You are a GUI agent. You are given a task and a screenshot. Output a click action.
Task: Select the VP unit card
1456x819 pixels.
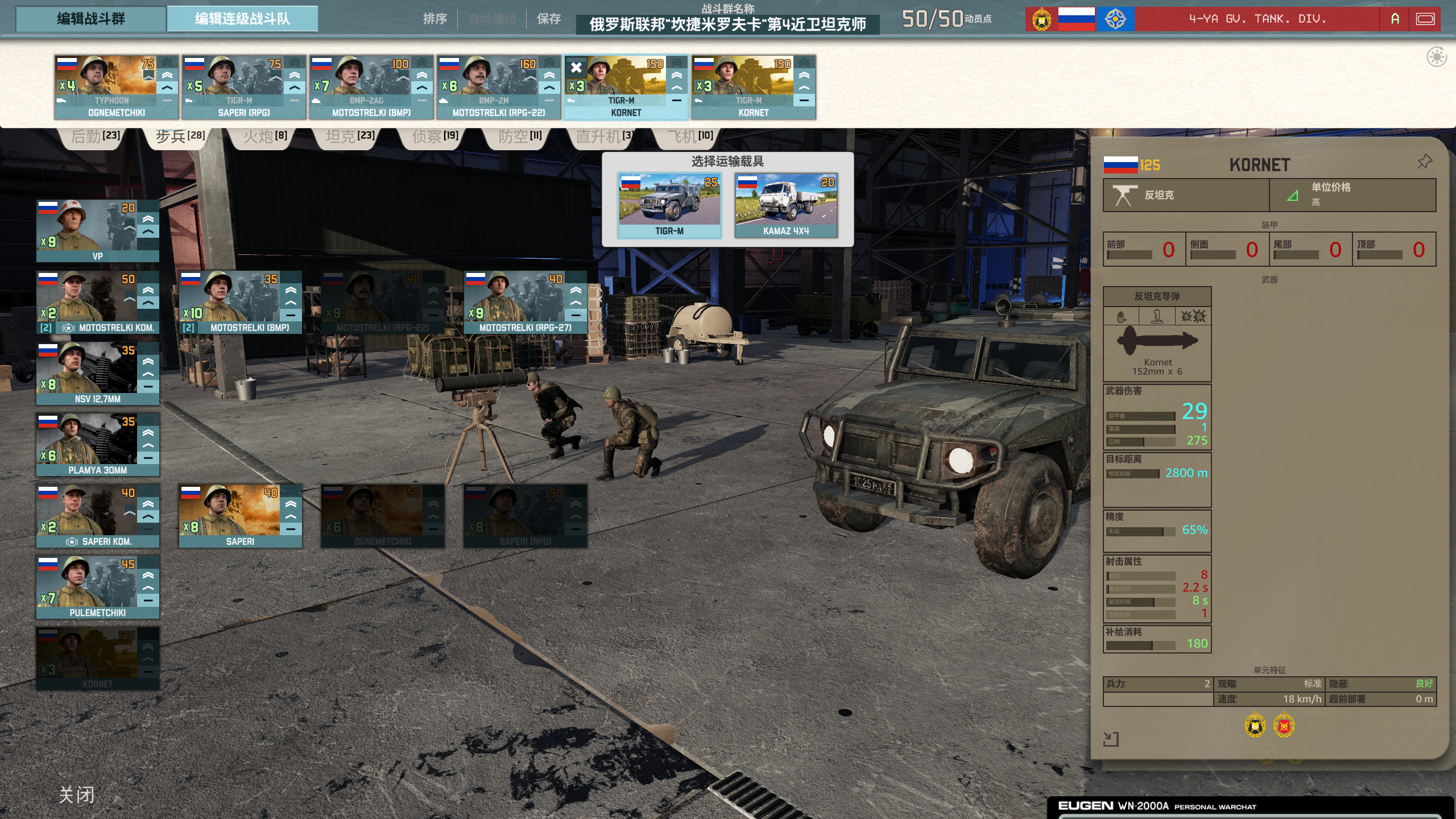(x=98, y=231)
